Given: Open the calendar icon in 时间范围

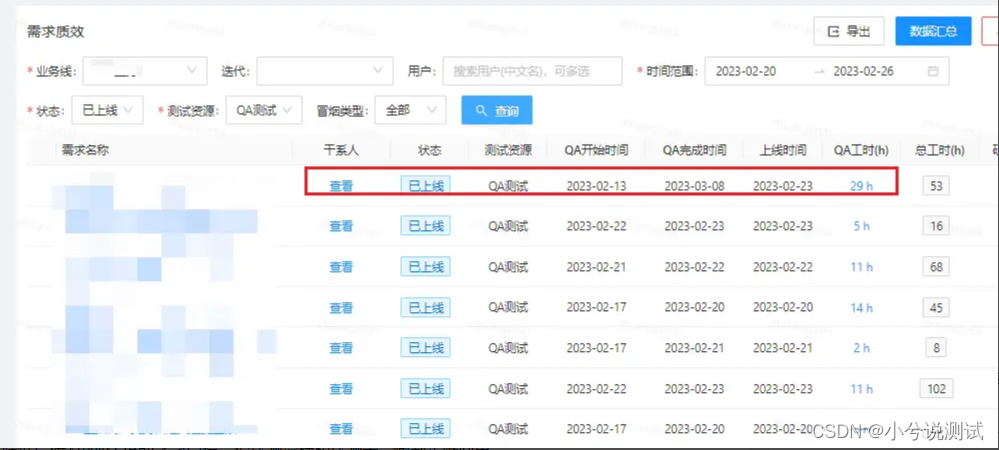Looking at the screenshot, I should tap(933, 71).
